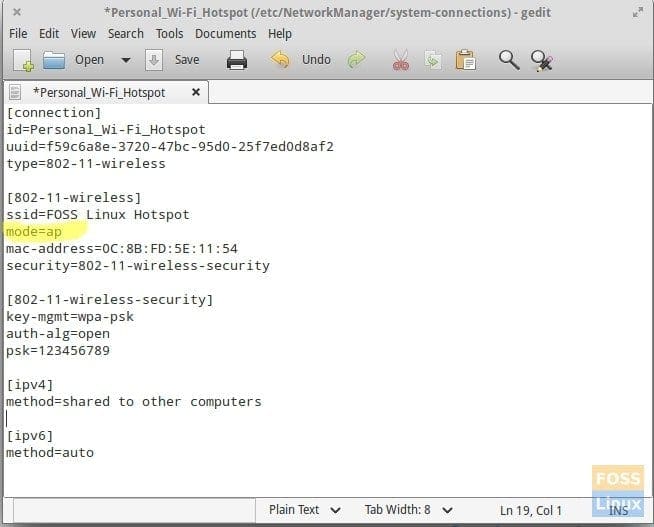Copy the selection with the copy icon
654x527 pixels.
pyautogui.click(x=433, y=60)
